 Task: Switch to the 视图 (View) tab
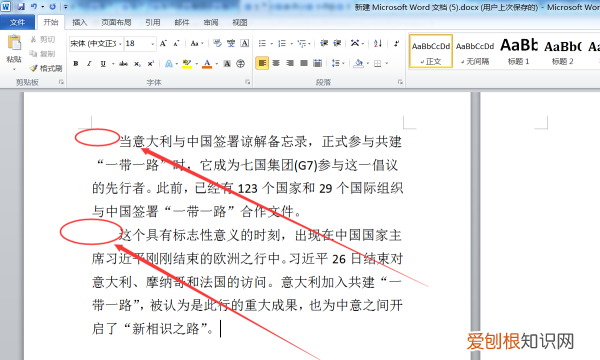click(240, 22)
